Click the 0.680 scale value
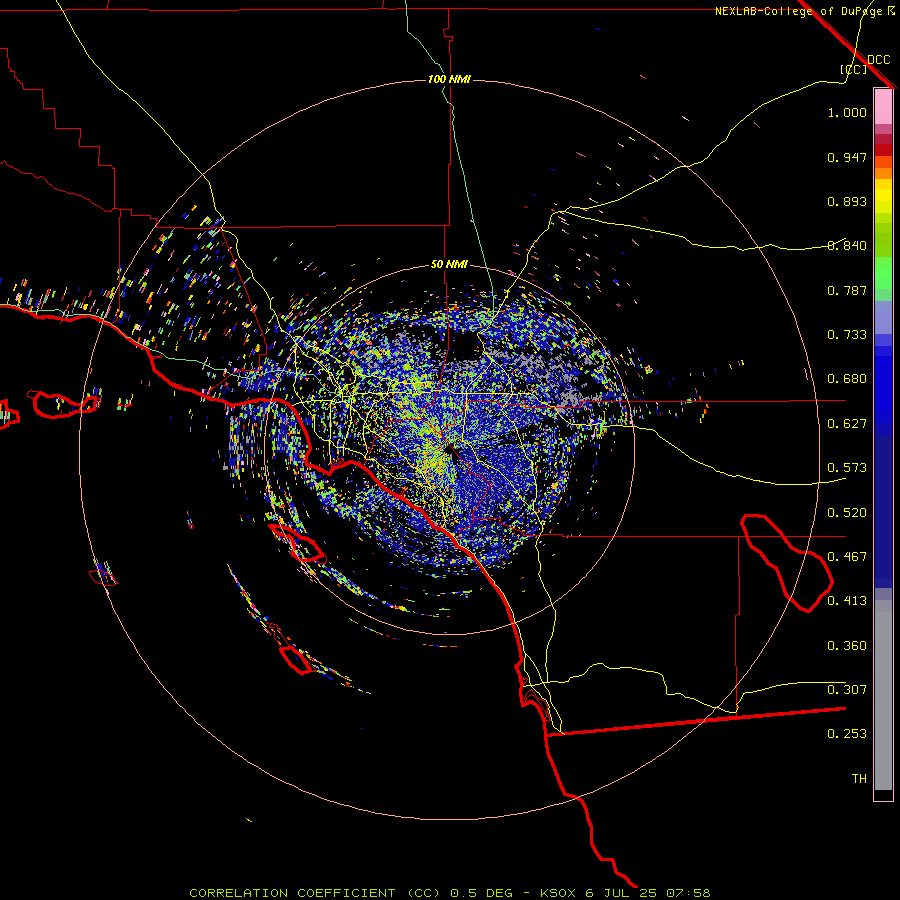This screenshot has width=900, height=900. pos(847,379)
